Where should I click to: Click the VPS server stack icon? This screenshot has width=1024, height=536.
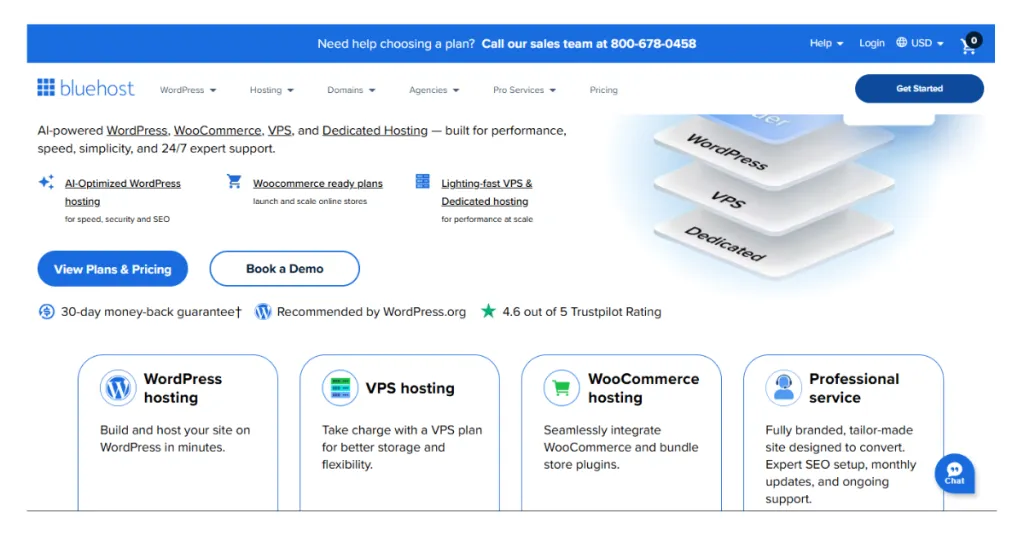point(423,181)
